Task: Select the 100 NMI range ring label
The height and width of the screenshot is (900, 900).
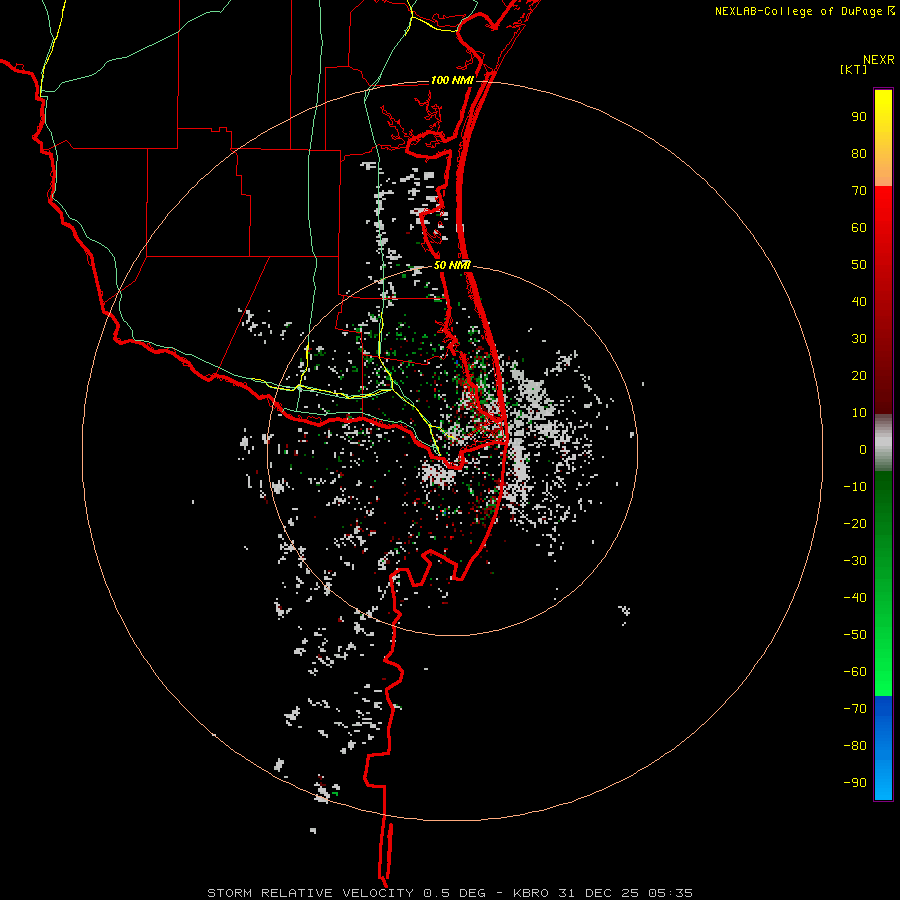Action: click(452, 80)
